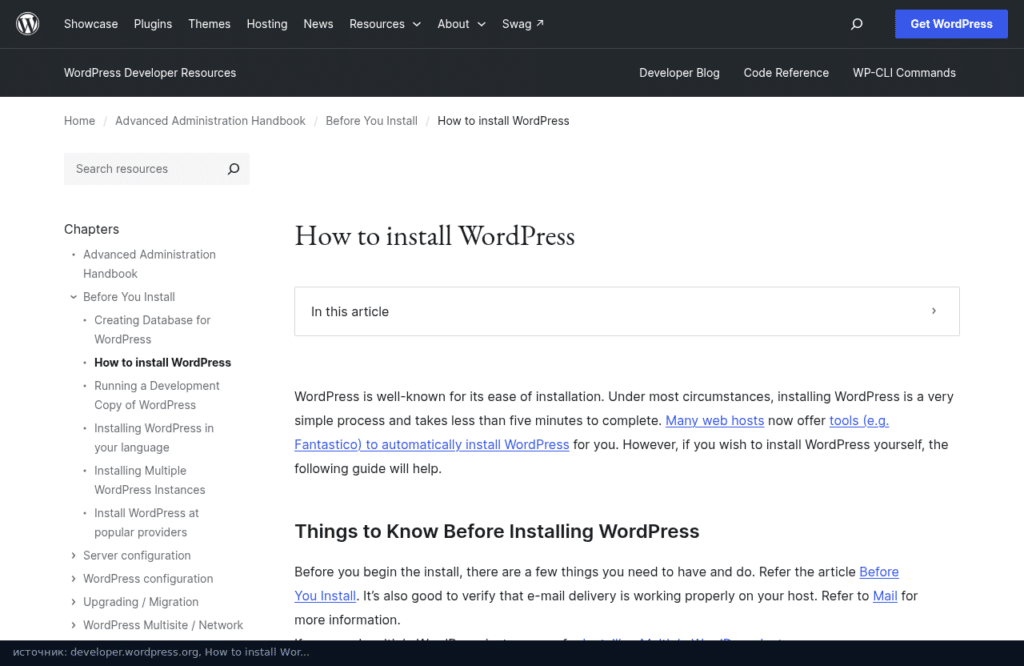Click the WordPress Multisite / Network label

coord(163,626)
